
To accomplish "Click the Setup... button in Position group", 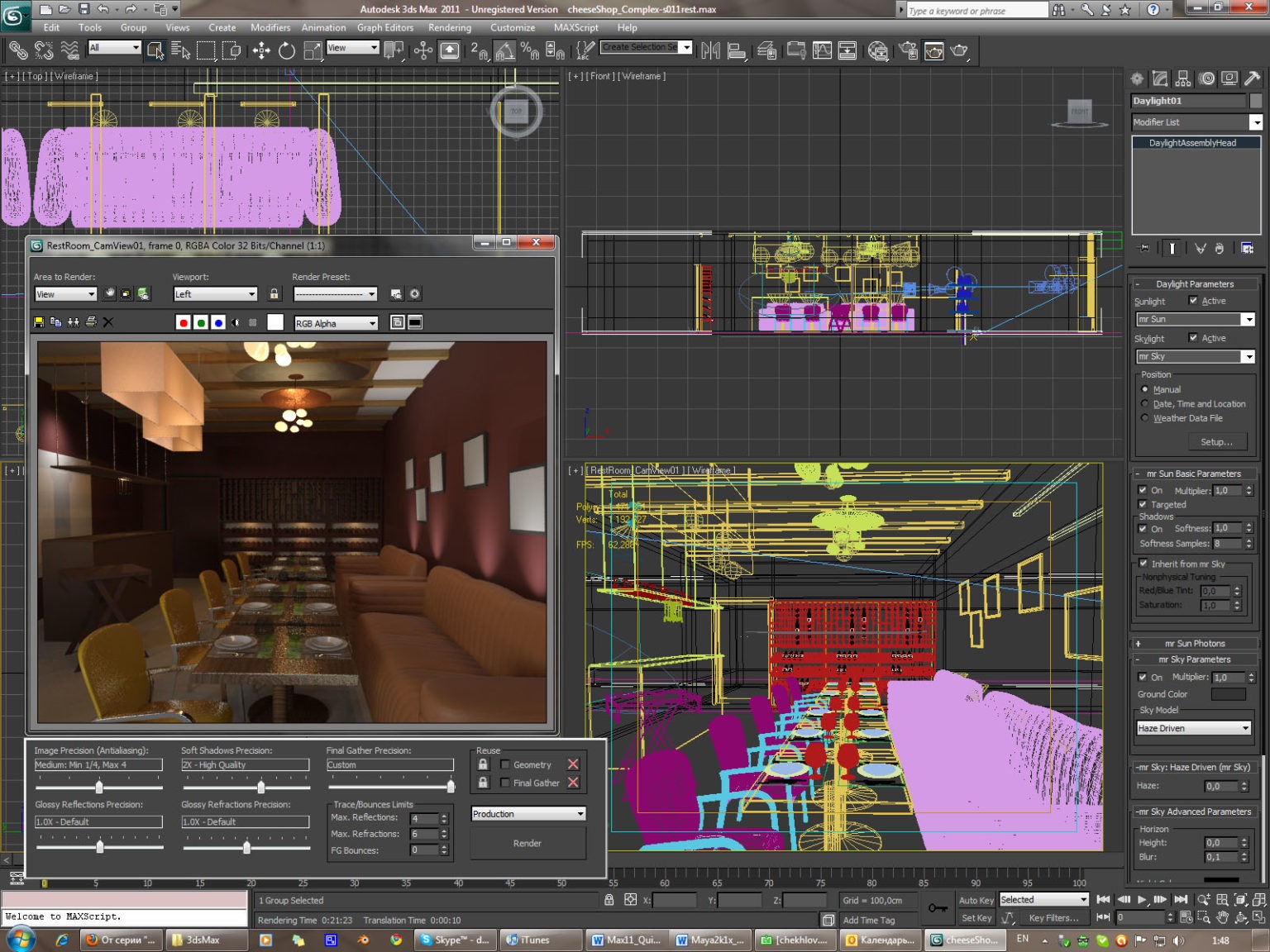I will [1215, 442].
